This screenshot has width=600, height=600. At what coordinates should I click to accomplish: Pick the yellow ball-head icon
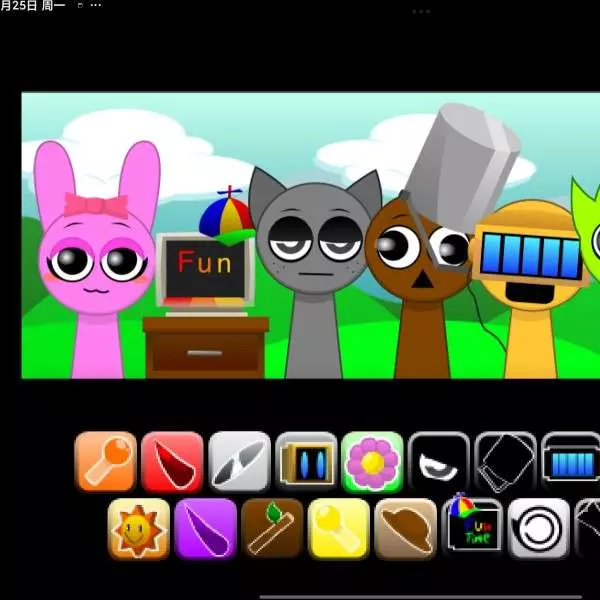tap(339, 528)
